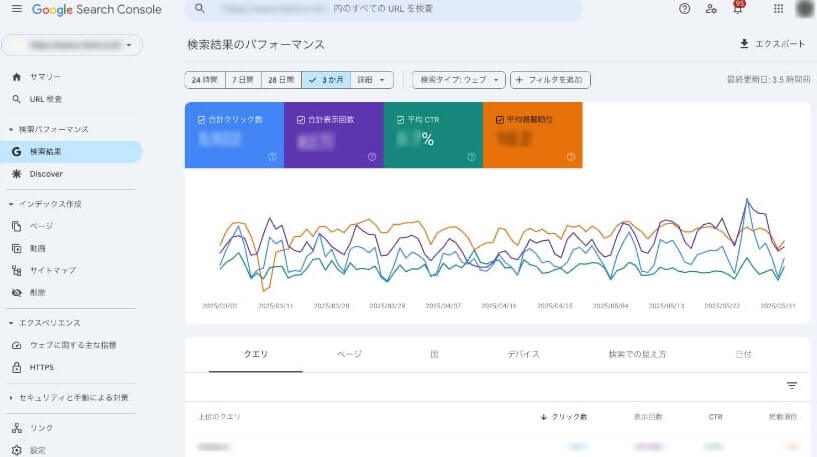817x457 pixels.
Task: Switch to the クエリ tab
Action: coord(255,354)
